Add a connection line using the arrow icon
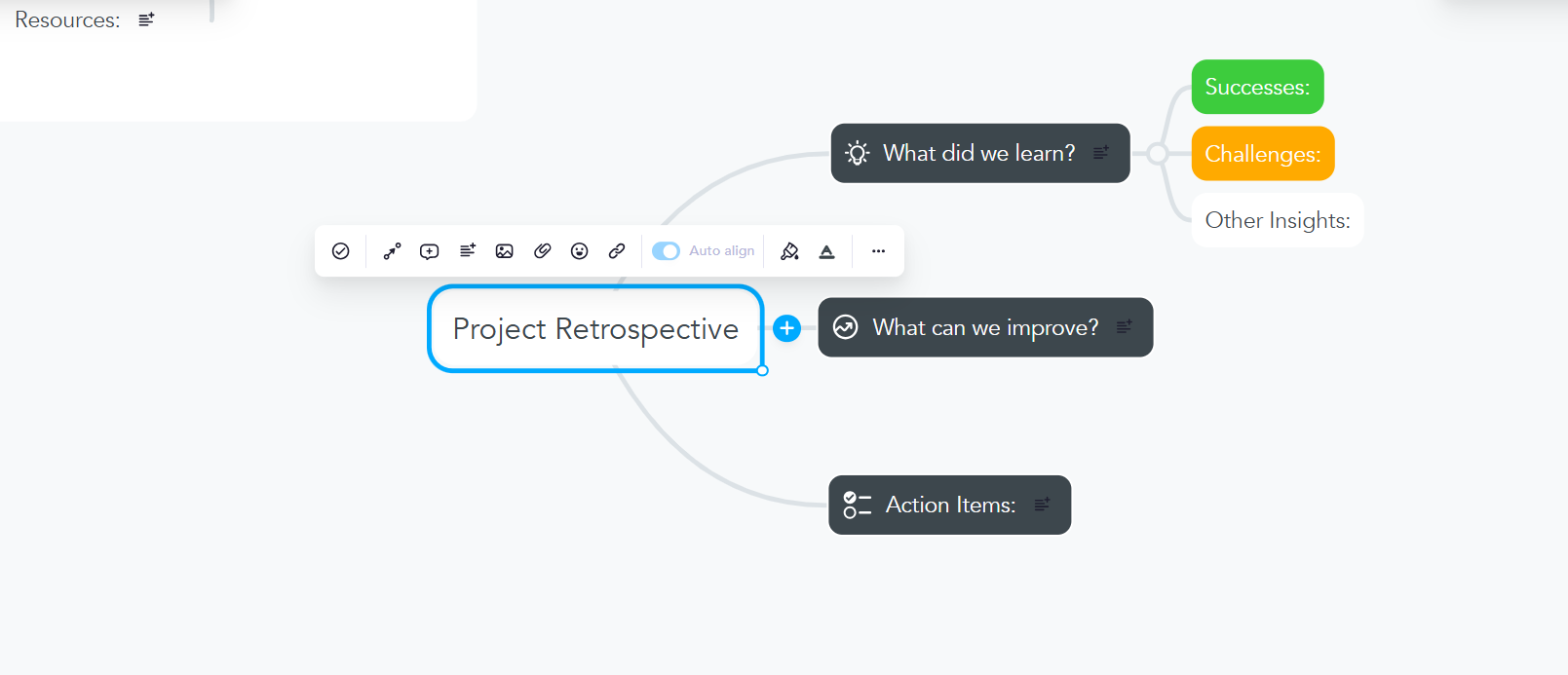 [x=392, y=251]
